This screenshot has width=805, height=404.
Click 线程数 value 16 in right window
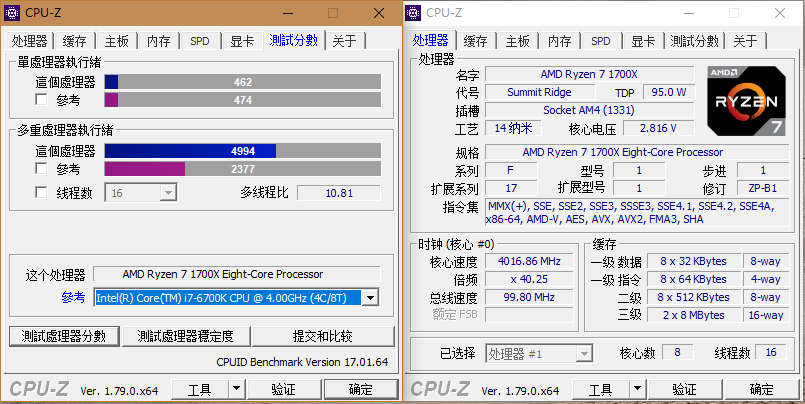771,352
